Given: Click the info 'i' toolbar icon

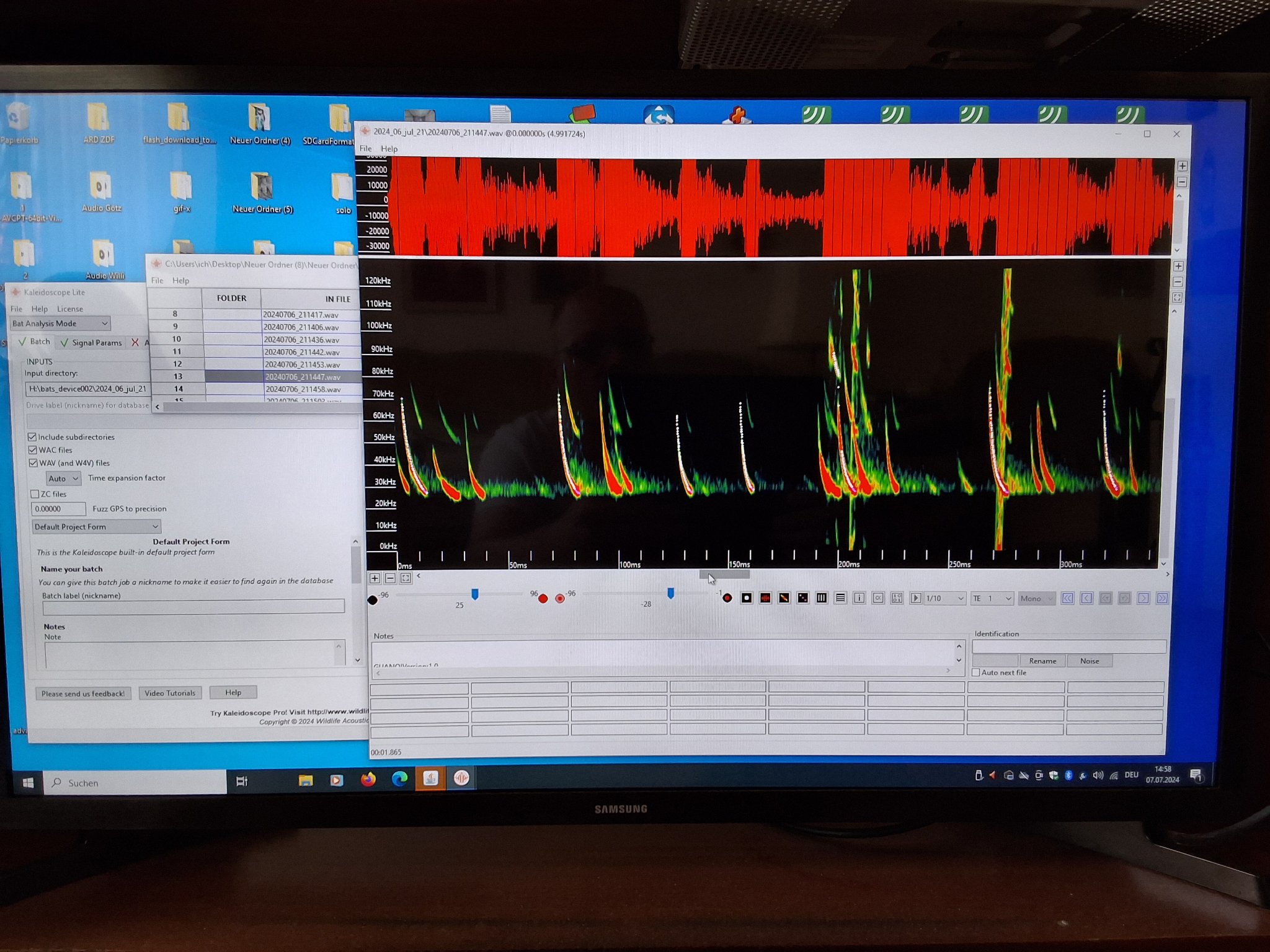Looking at the screenshot, I should [x=859, y=598].
